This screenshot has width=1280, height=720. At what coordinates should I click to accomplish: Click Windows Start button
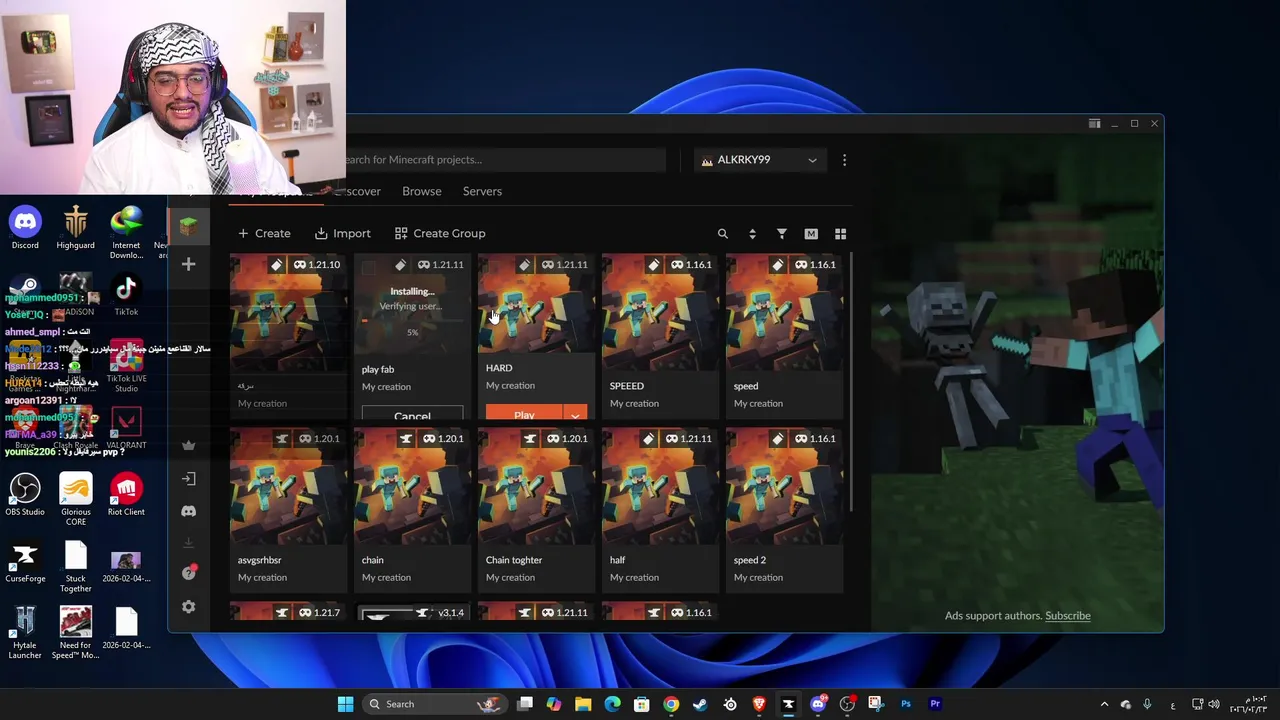click(345, 704)
